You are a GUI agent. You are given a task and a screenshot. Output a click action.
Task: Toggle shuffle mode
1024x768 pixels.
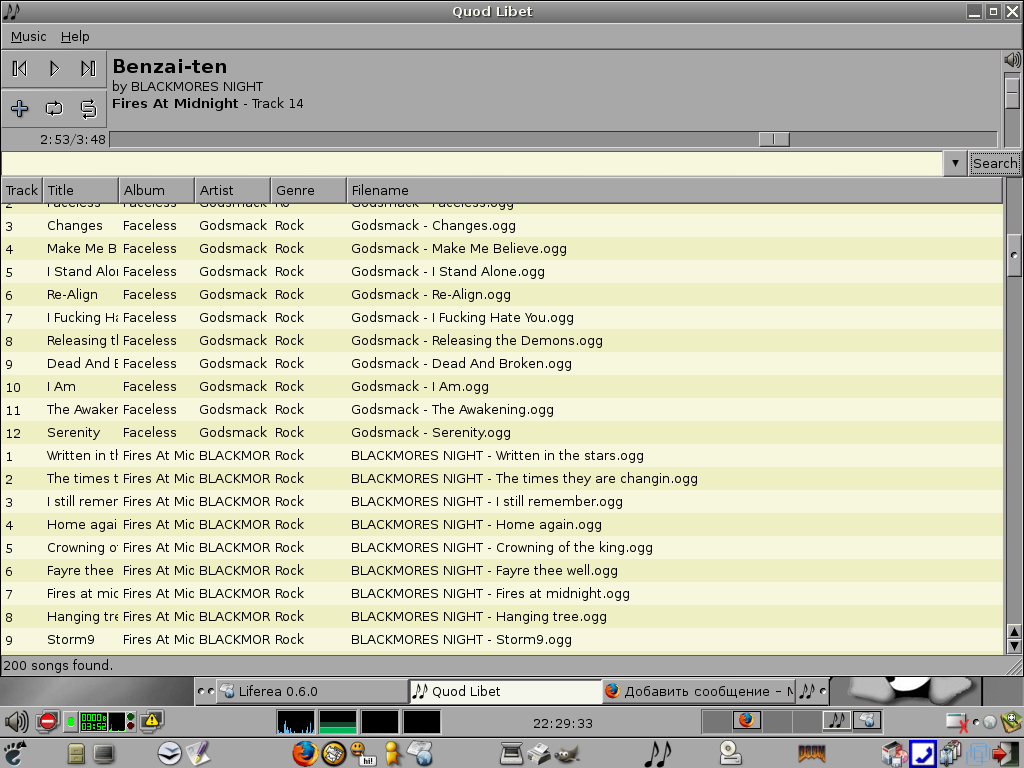coord(88,108)
